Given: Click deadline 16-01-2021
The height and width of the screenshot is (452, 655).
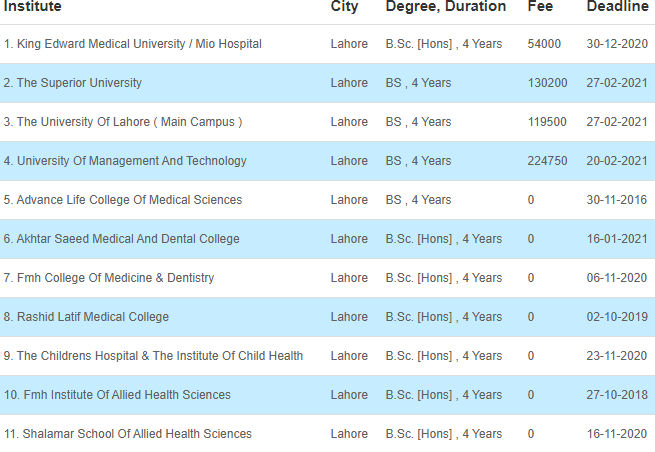Looking at the screenshot, I should pyautogui.click(x=617, y=239).
